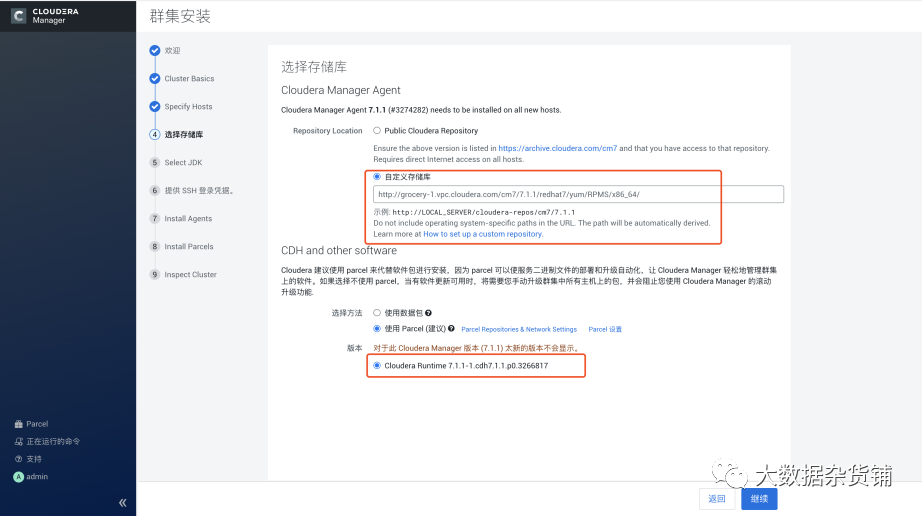Select Cloudera Runtime 7.1.1 version radio
This screenshot has height=516, width=922.
tap(377, 366)
